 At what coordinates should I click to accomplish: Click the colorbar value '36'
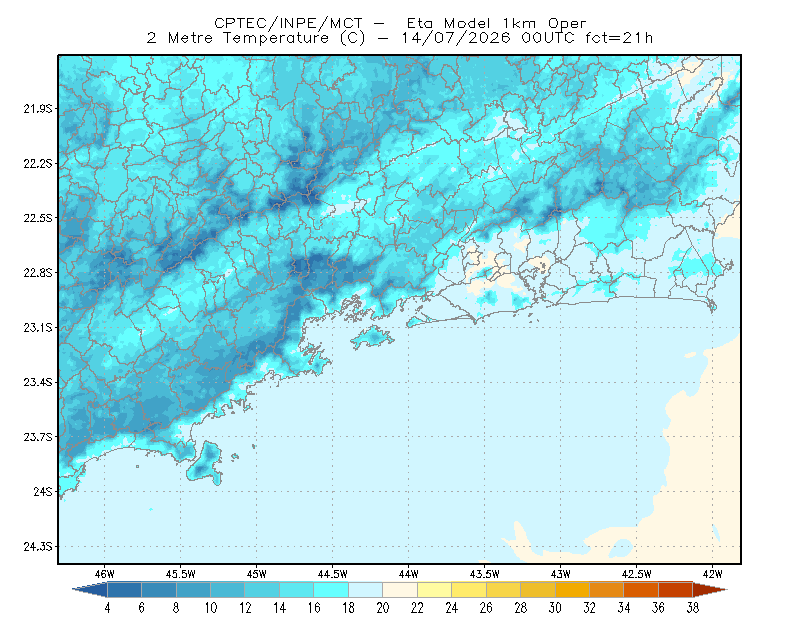(x=658, y=608)
